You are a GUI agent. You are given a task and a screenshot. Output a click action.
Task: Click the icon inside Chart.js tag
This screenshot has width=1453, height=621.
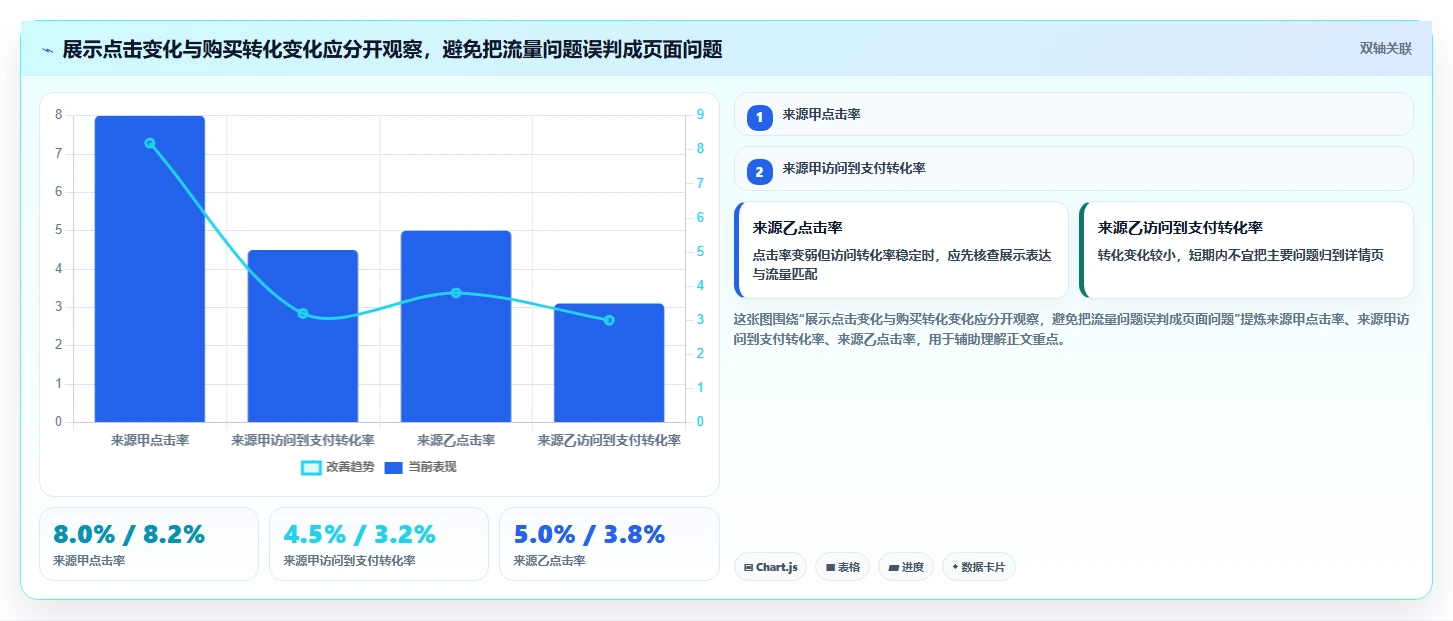748,567
